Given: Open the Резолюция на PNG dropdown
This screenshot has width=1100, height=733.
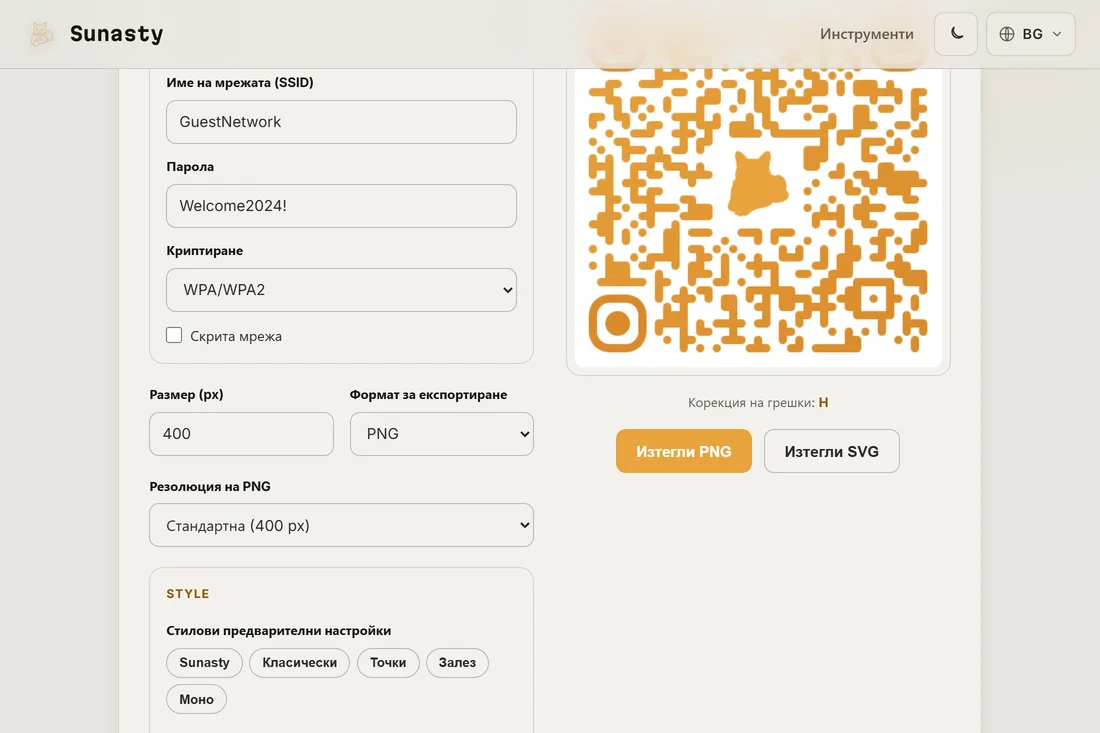Looking at the screenshot, I should [x=341, y=525].
